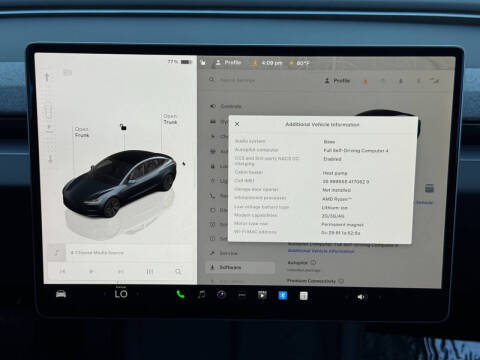Viewport: 480px width, 360px height.
Task: Close the Additional Vehicle Information dialog
Action: [x=237, y=124]
